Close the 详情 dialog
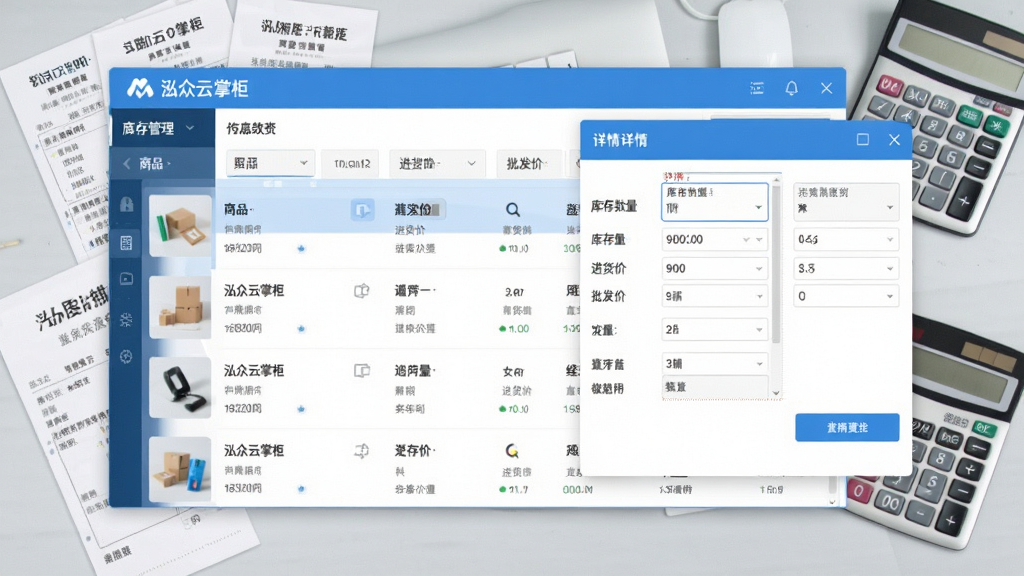Image resolution: width=1024 pixels, height=576 pixels. click(x=894, y=140)
